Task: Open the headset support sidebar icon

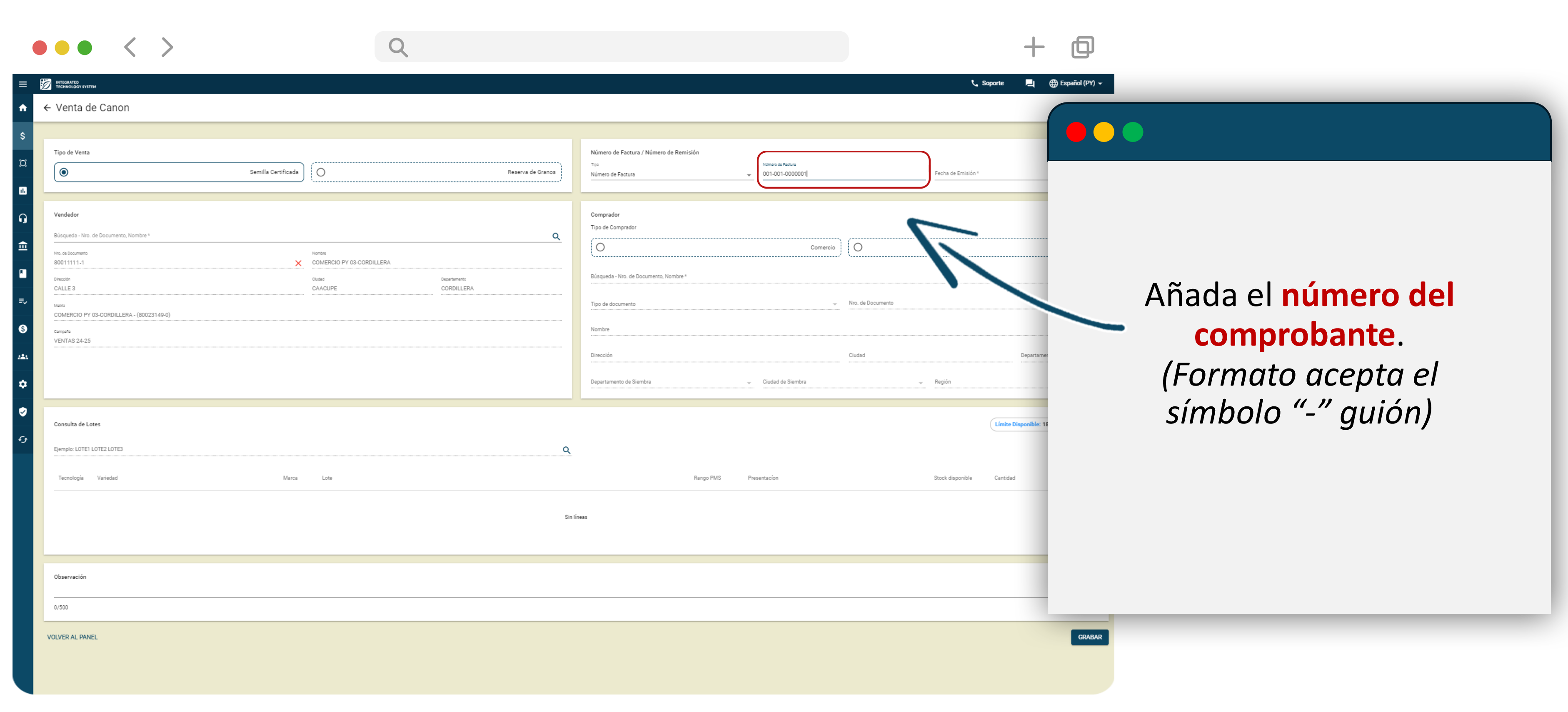Action: pos(22,219)
